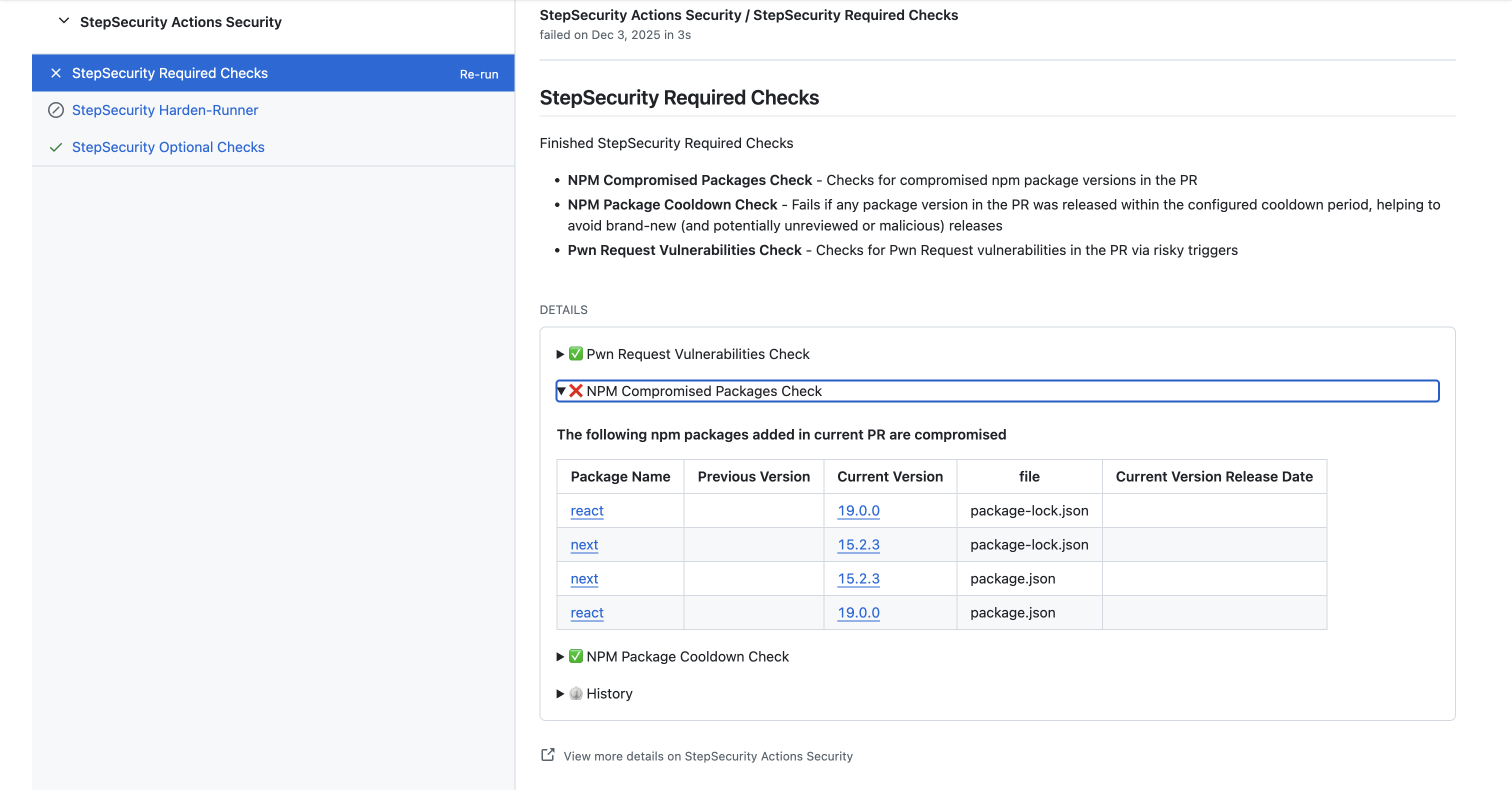1512x791 pixels.
Task: Click the skipped icon beside Harden-Runner
Action: click(56, 110)
